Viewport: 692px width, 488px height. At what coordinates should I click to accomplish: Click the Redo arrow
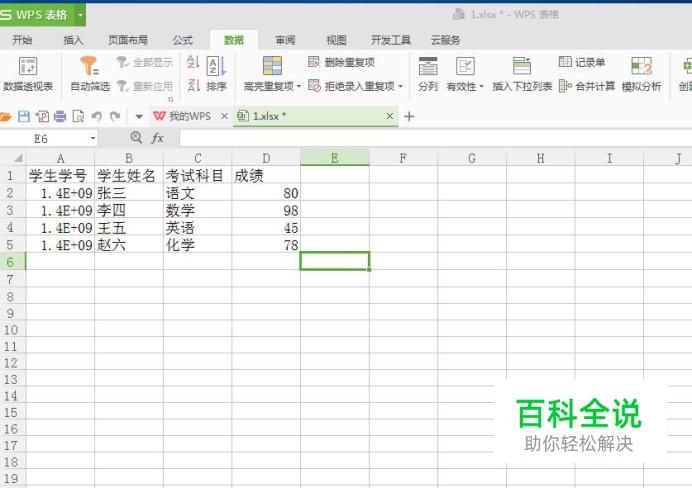[115, 116]
